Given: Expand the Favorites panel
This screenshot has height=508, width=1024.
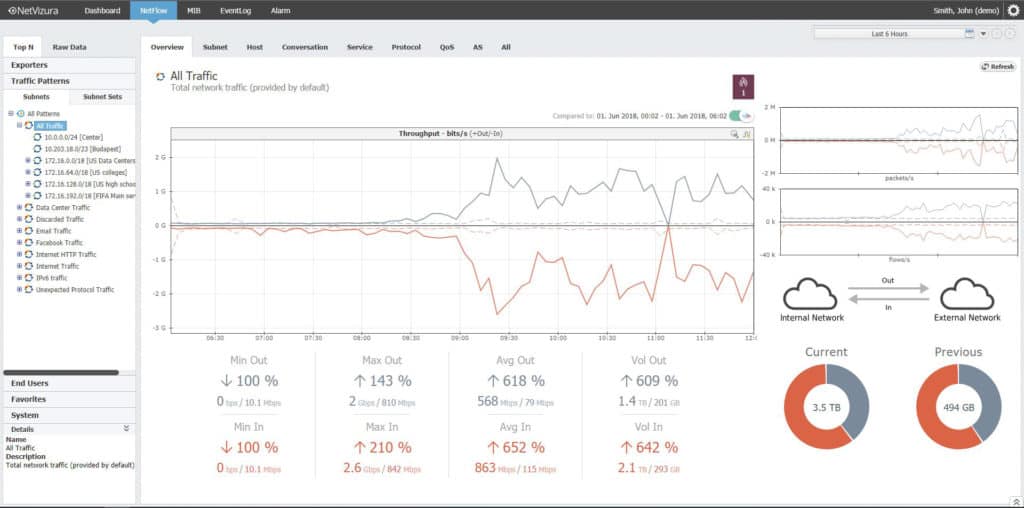Looking at the screenshot, I should 69,399.
